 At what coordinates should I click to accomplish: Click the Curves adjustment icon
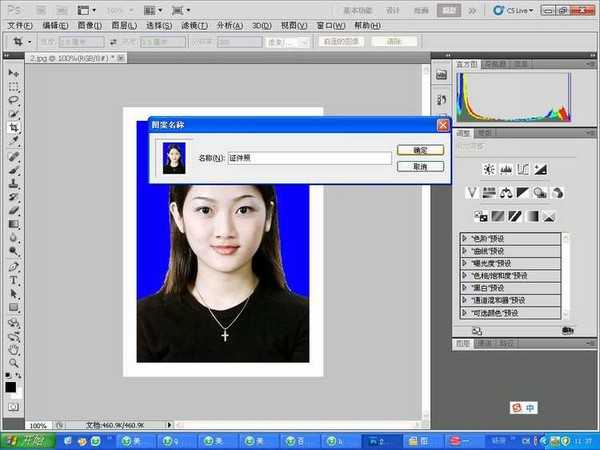[524, 168]
